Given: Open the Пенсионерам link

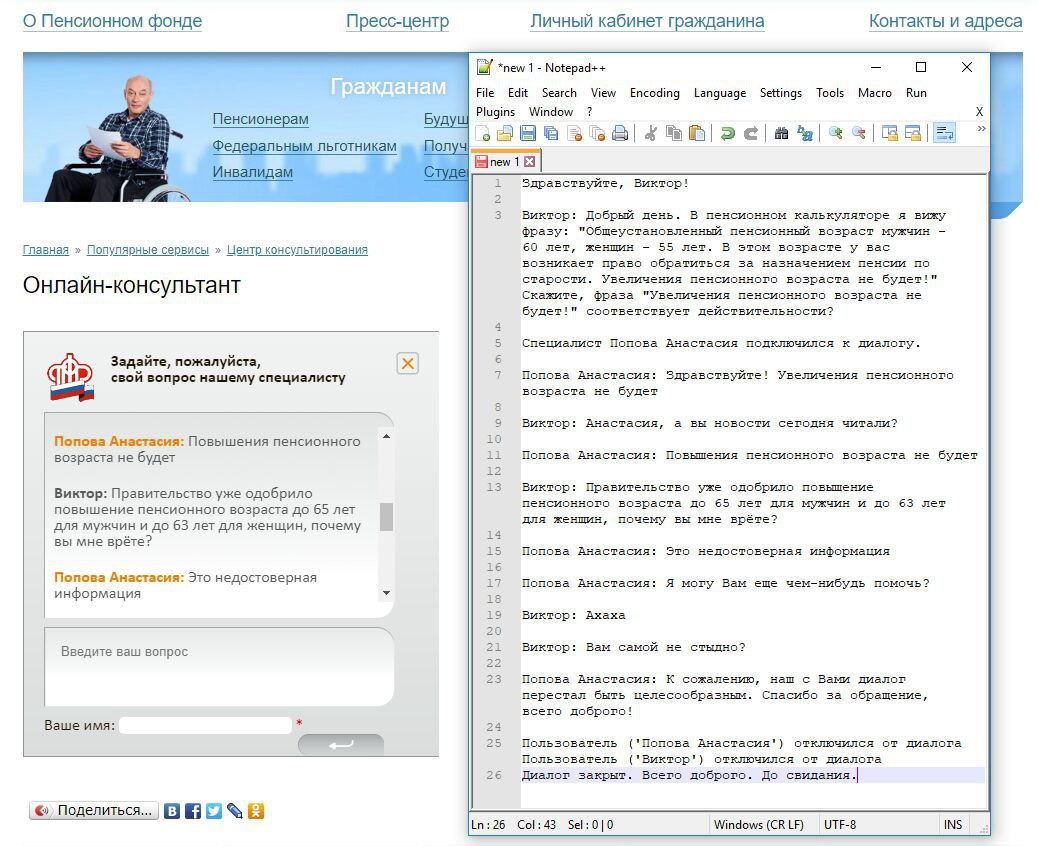Looking at the screenshot, I should 261,119.
